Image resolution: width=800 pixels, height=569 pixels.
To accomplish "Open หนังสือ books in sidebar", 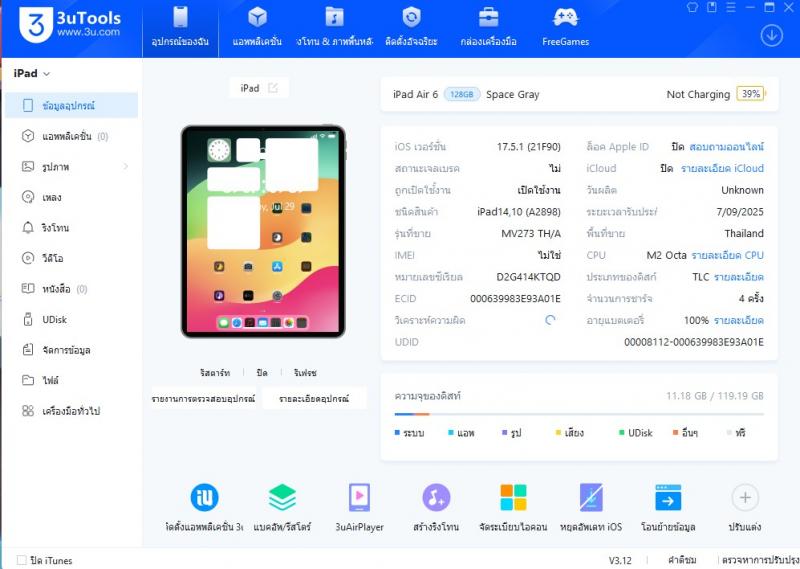I will tap(71, 289).
